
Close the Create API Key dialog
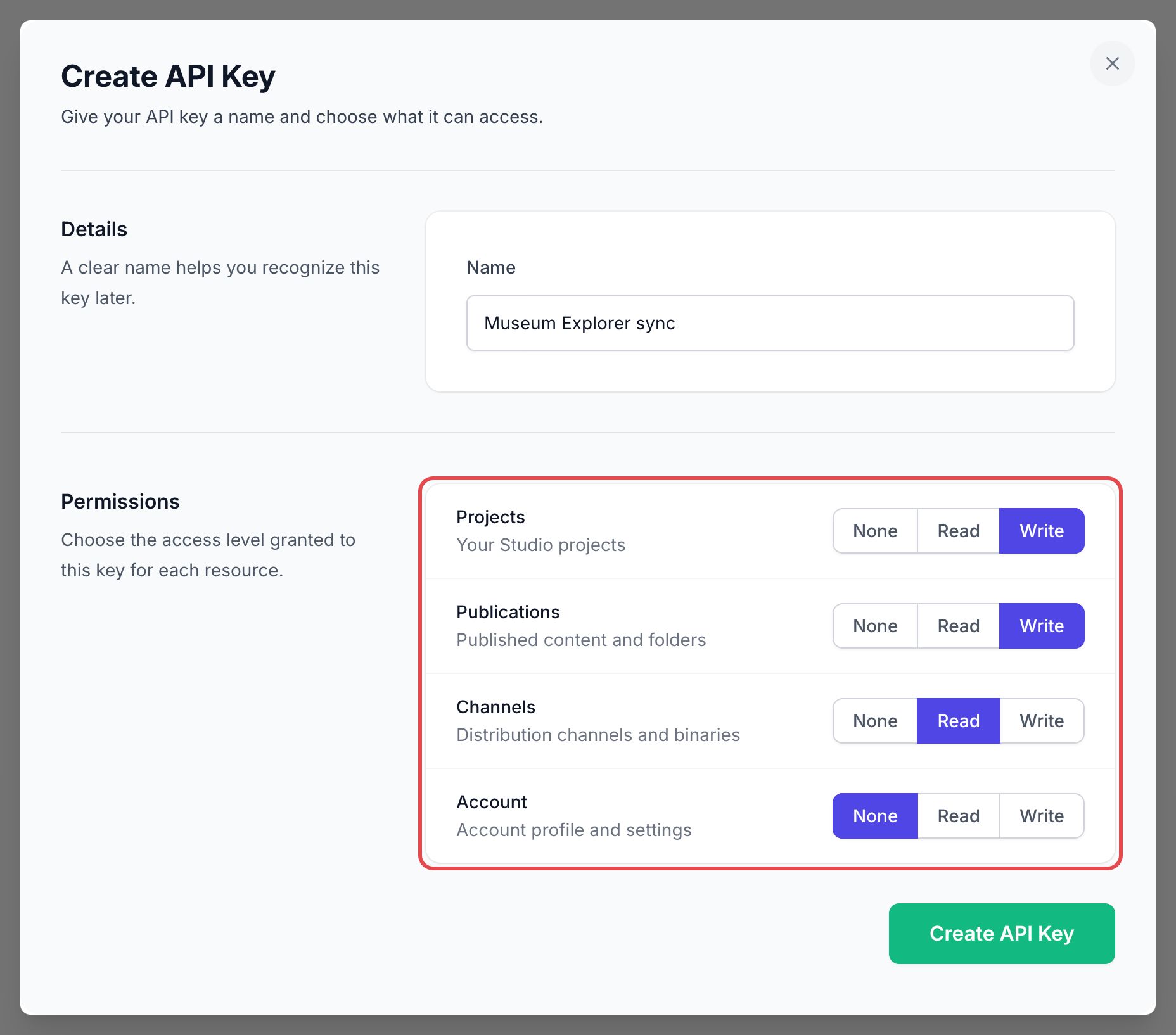(1112, 63)
